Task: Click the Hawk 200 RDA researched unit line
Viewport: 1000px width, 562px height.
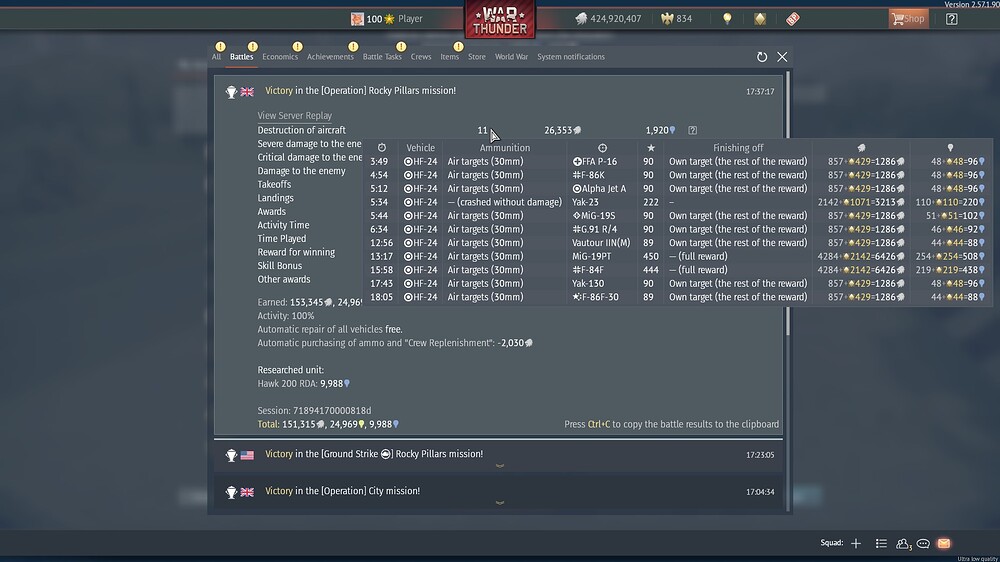Action: 304,383
